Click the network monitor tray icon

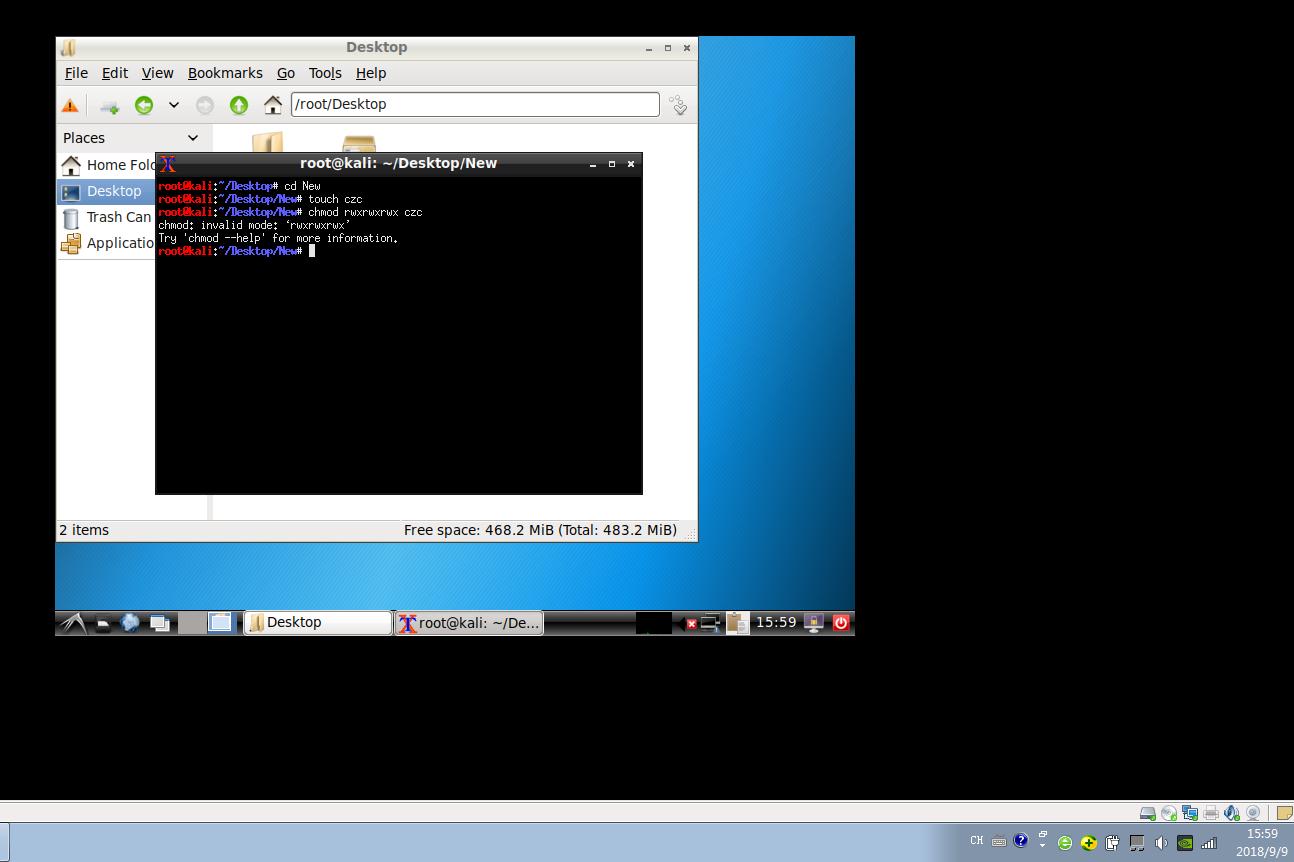point(710,622)
